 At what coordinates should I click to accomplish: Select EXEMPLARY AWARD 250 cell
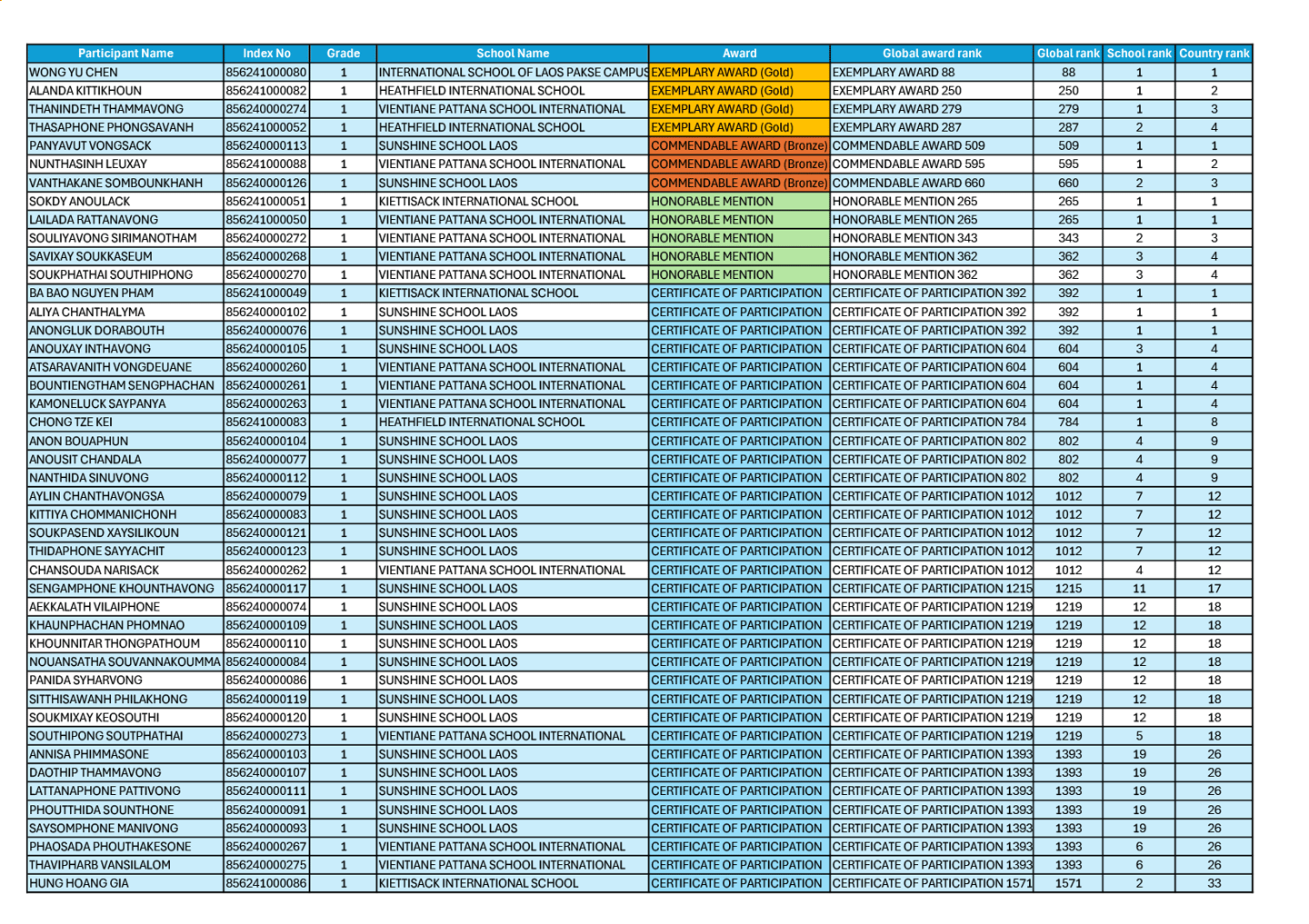tap(932, 91)
